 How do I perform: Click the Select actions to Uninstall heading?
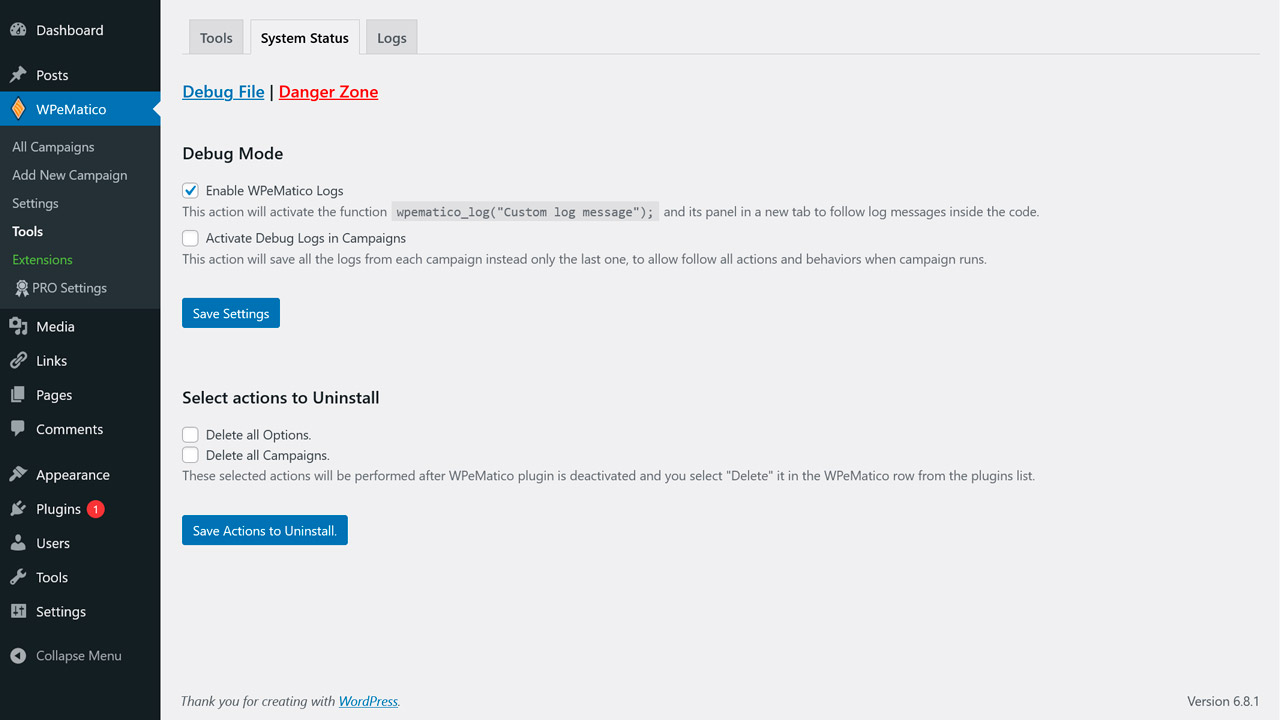[281, 398]
